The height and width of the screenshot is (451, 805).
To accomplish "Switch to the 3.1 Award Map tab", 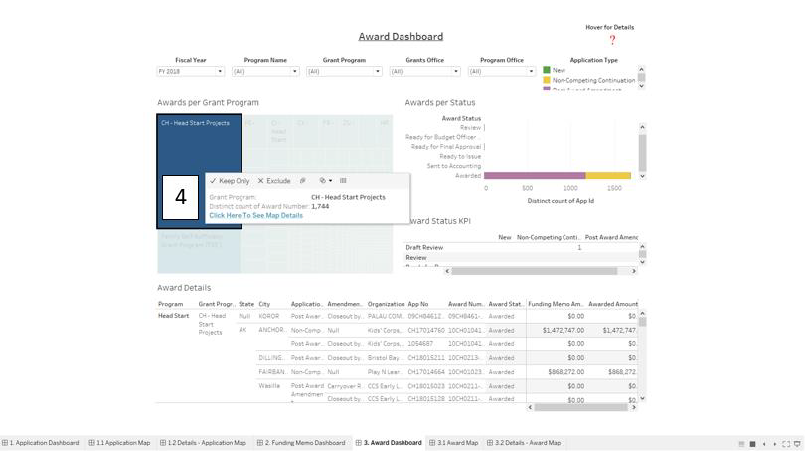I will pos(454,443).
